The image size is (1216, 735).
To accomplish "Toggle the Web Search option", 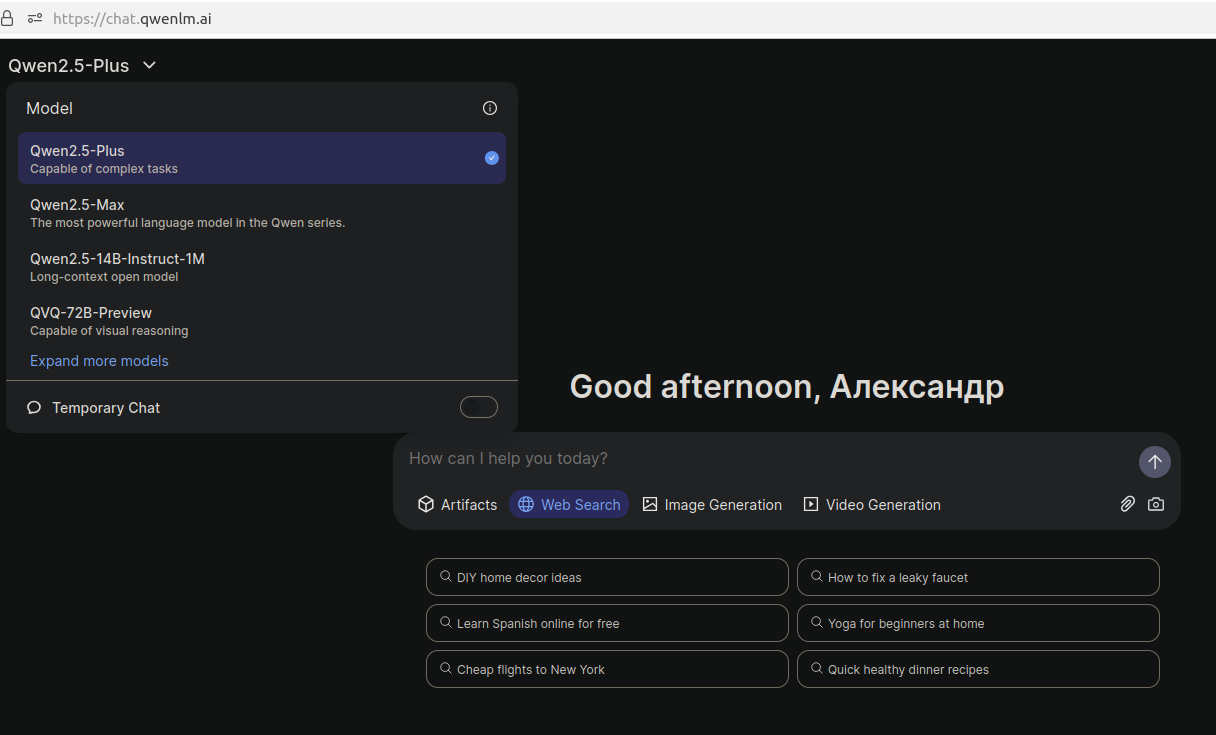I will click(569, 504).
